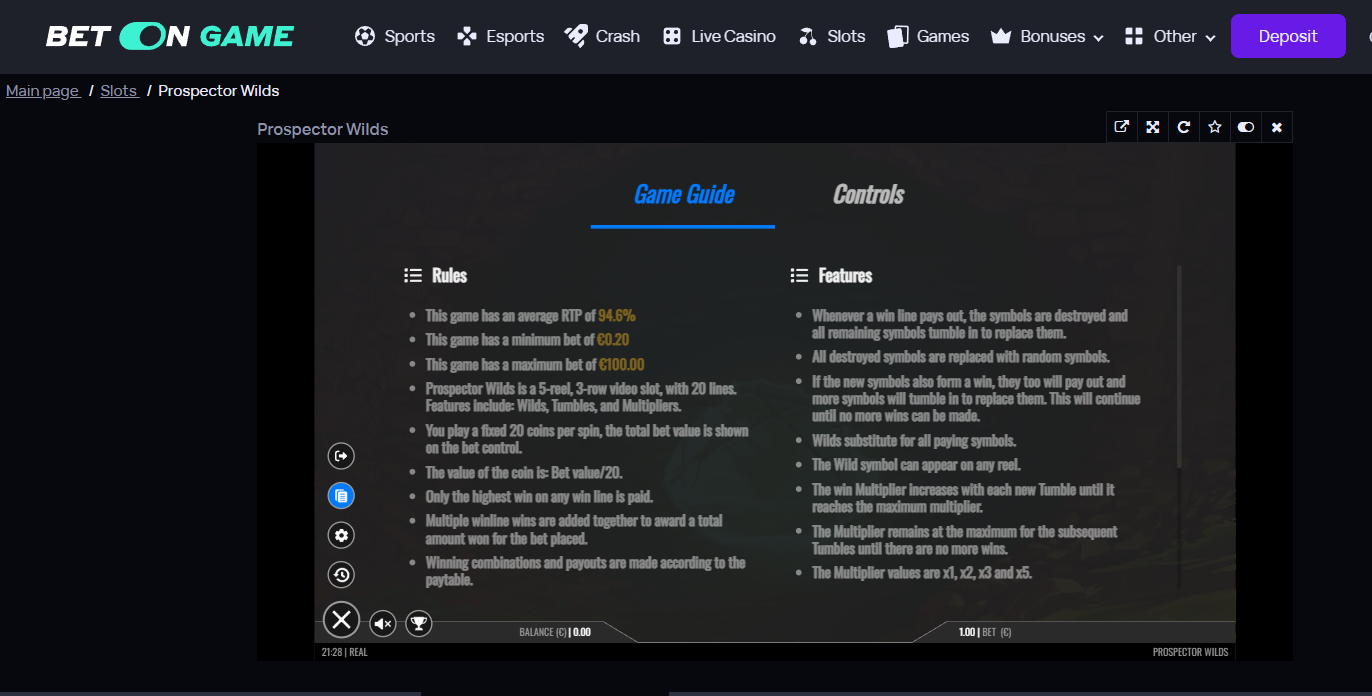Go to Crash games
This screenshot has width=1372, height=696.
[x=602, y=36]
